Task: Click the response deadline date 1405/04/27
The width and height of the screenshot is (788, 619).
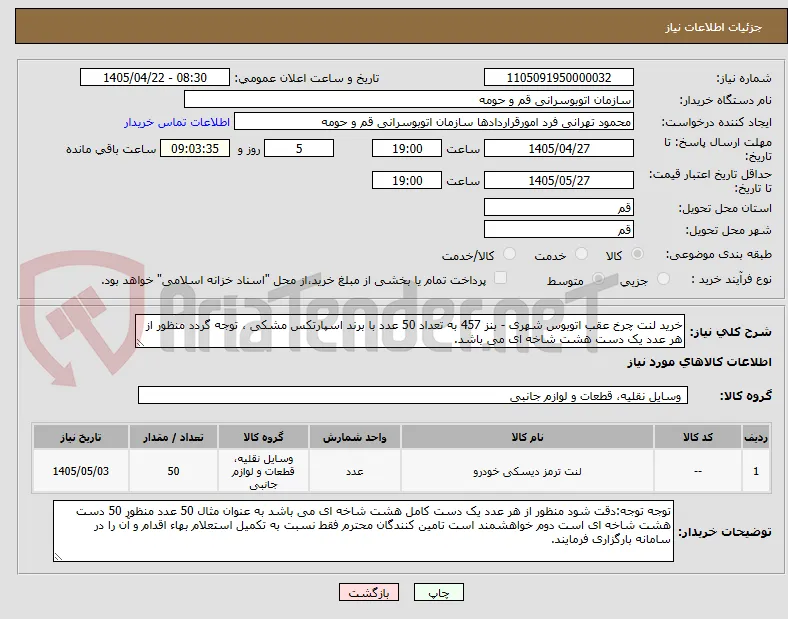Action: coord(559,149)
